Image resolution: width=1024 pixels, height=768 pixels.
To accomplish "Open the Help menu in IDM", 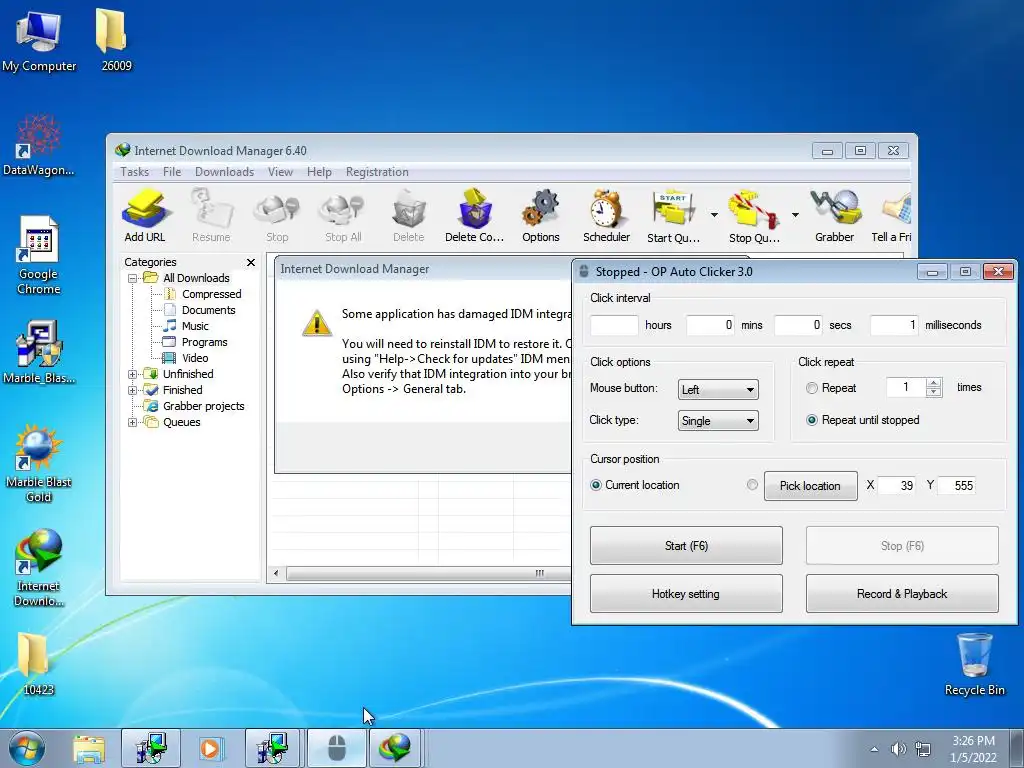I will tap(319, 172).
